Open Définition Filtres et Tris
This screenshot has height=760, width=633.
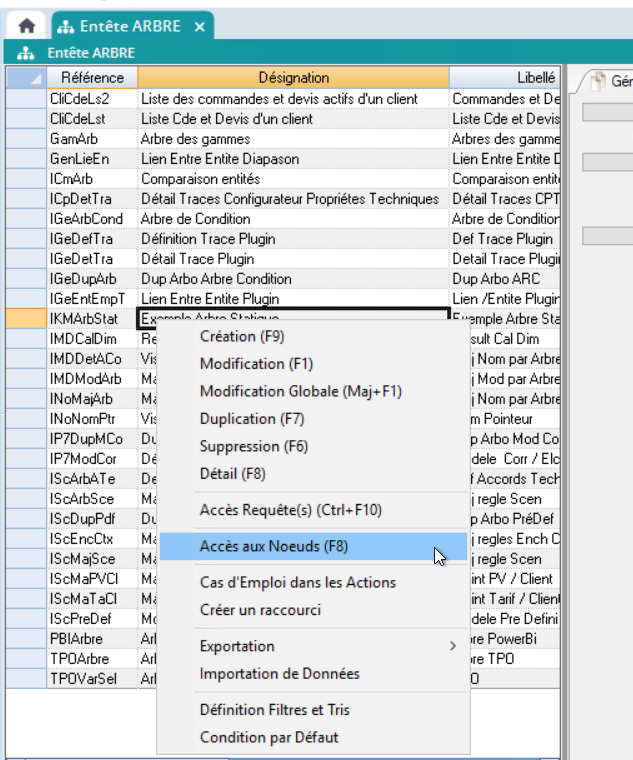[x=275, y=710]
